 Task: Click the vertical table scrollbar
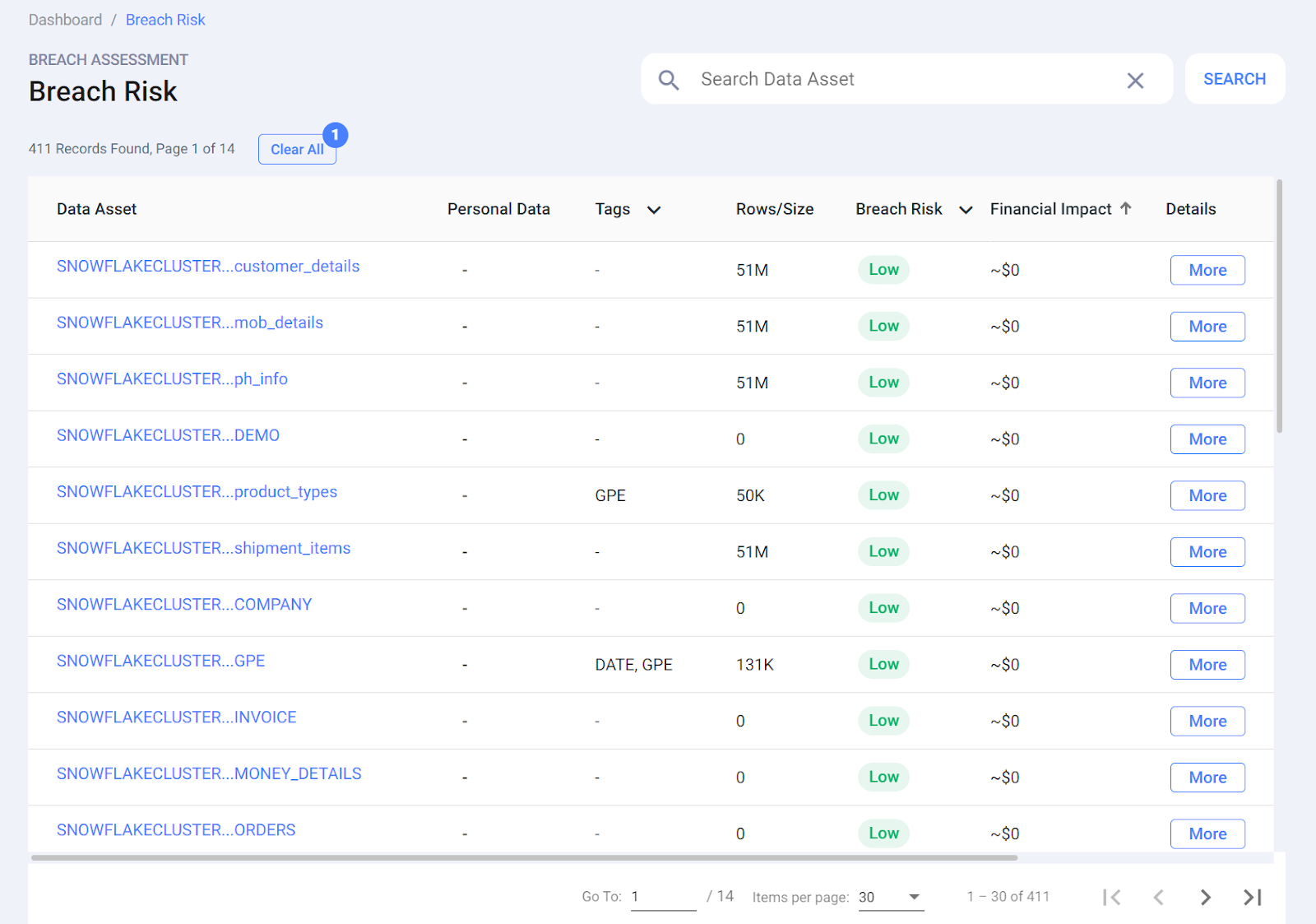tap(1279, 304)
